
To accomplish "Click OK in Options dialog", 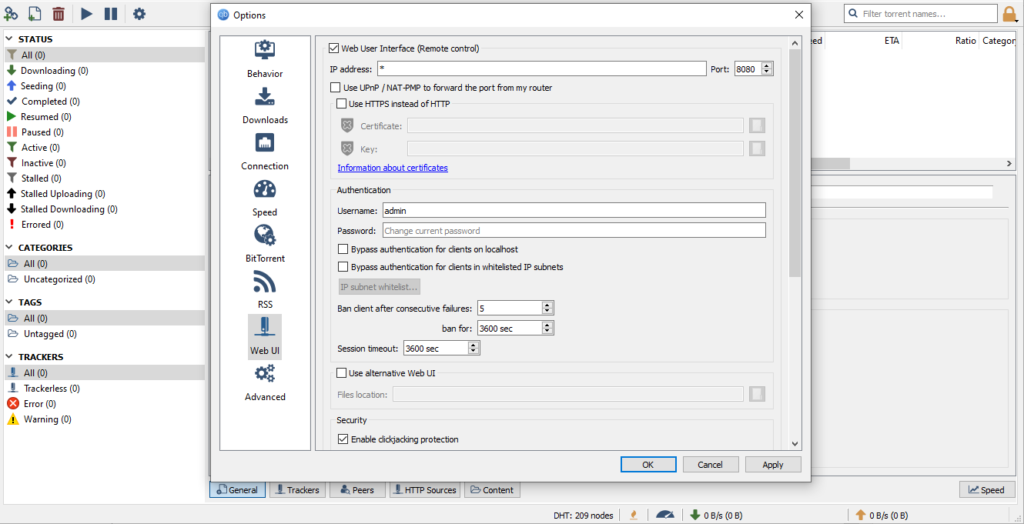I will [648, 465].
